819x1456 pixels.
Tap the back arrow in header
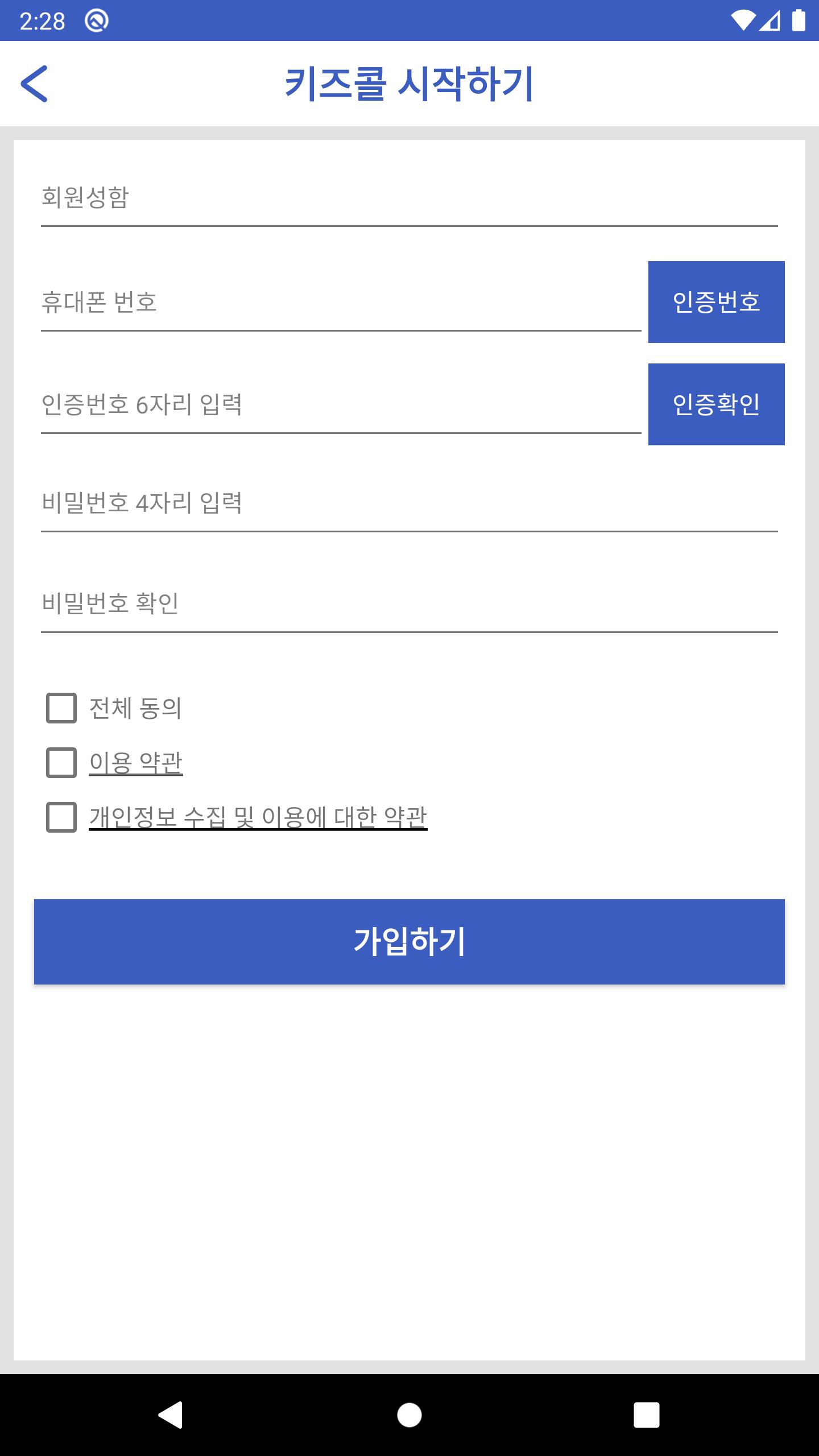(x=34, y=84)
